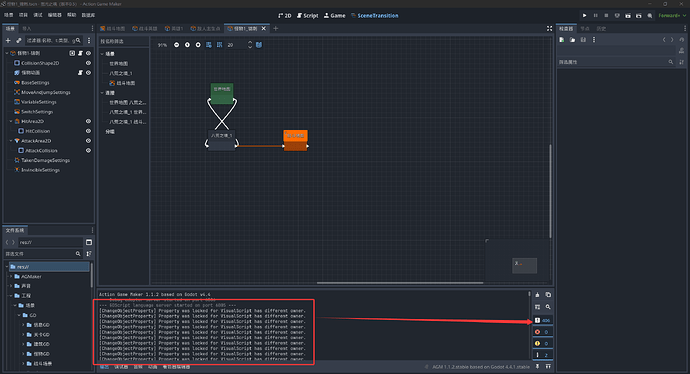This screenshot has height=374, width=690.
Task: Run a specific scene clapper icon
Action: click(x=639, y=15)
